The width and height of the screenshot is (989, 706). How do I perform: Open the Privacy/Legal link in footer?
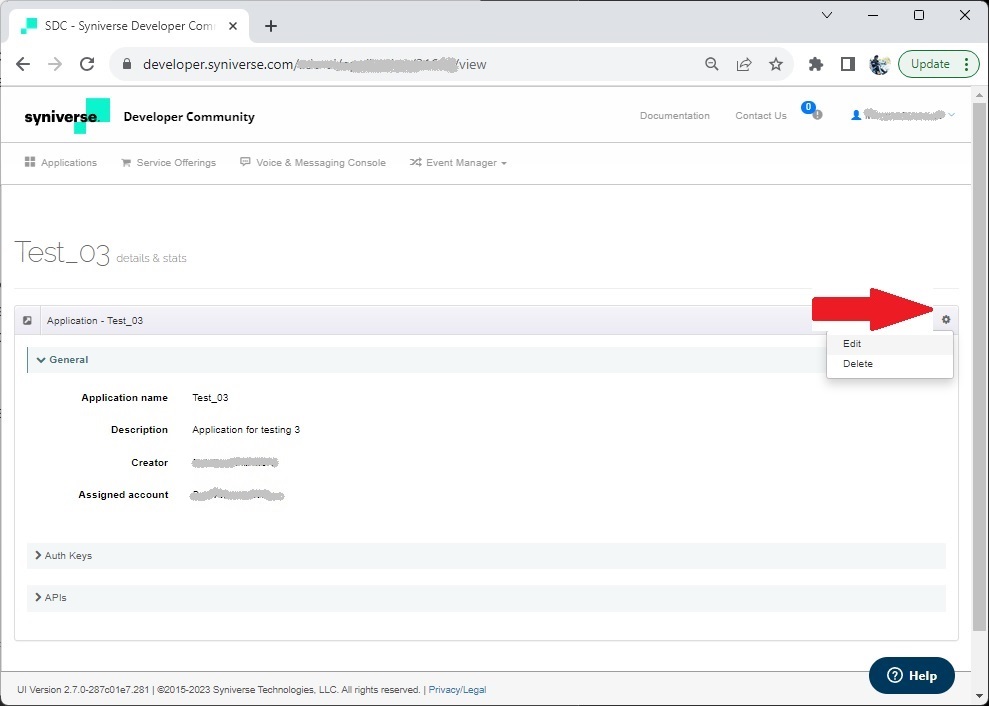pyautogui.click(x=457, y=690)
